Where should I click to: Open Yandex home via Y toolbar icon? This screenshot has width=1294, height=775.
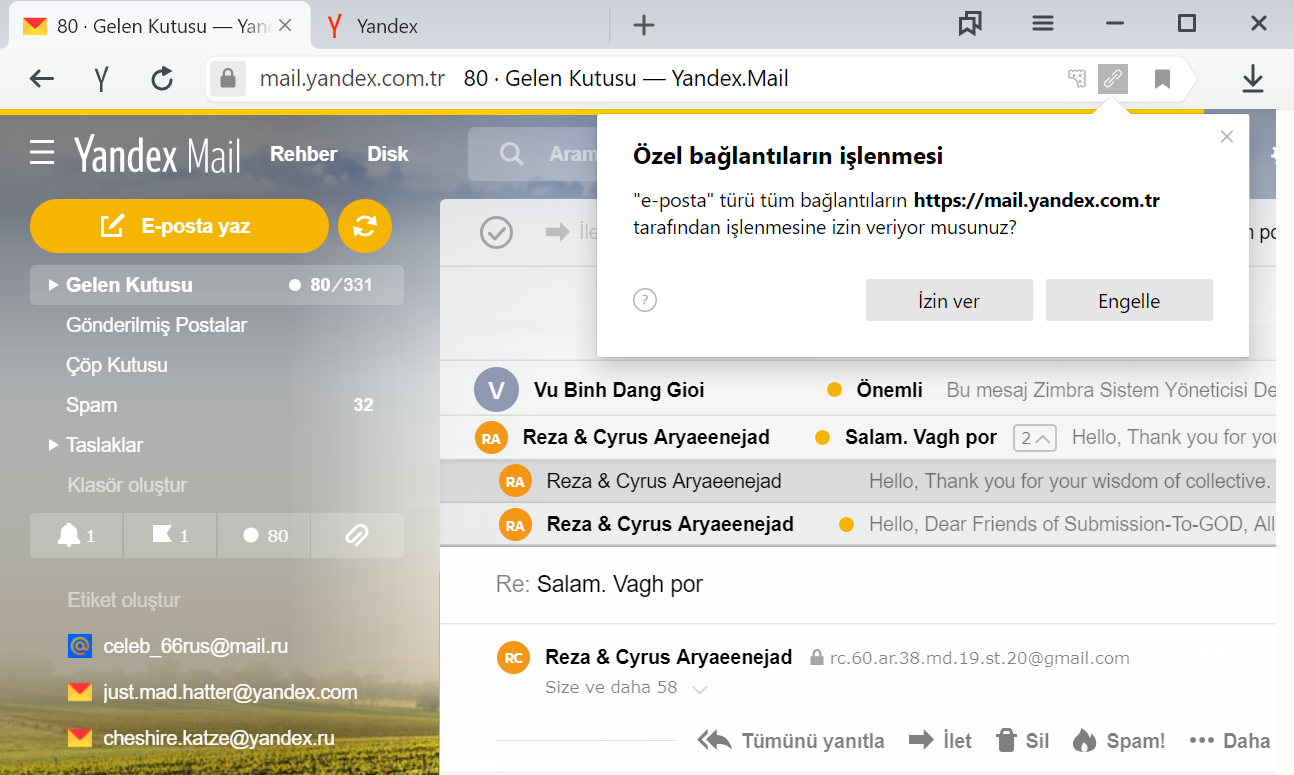point(101,79)
